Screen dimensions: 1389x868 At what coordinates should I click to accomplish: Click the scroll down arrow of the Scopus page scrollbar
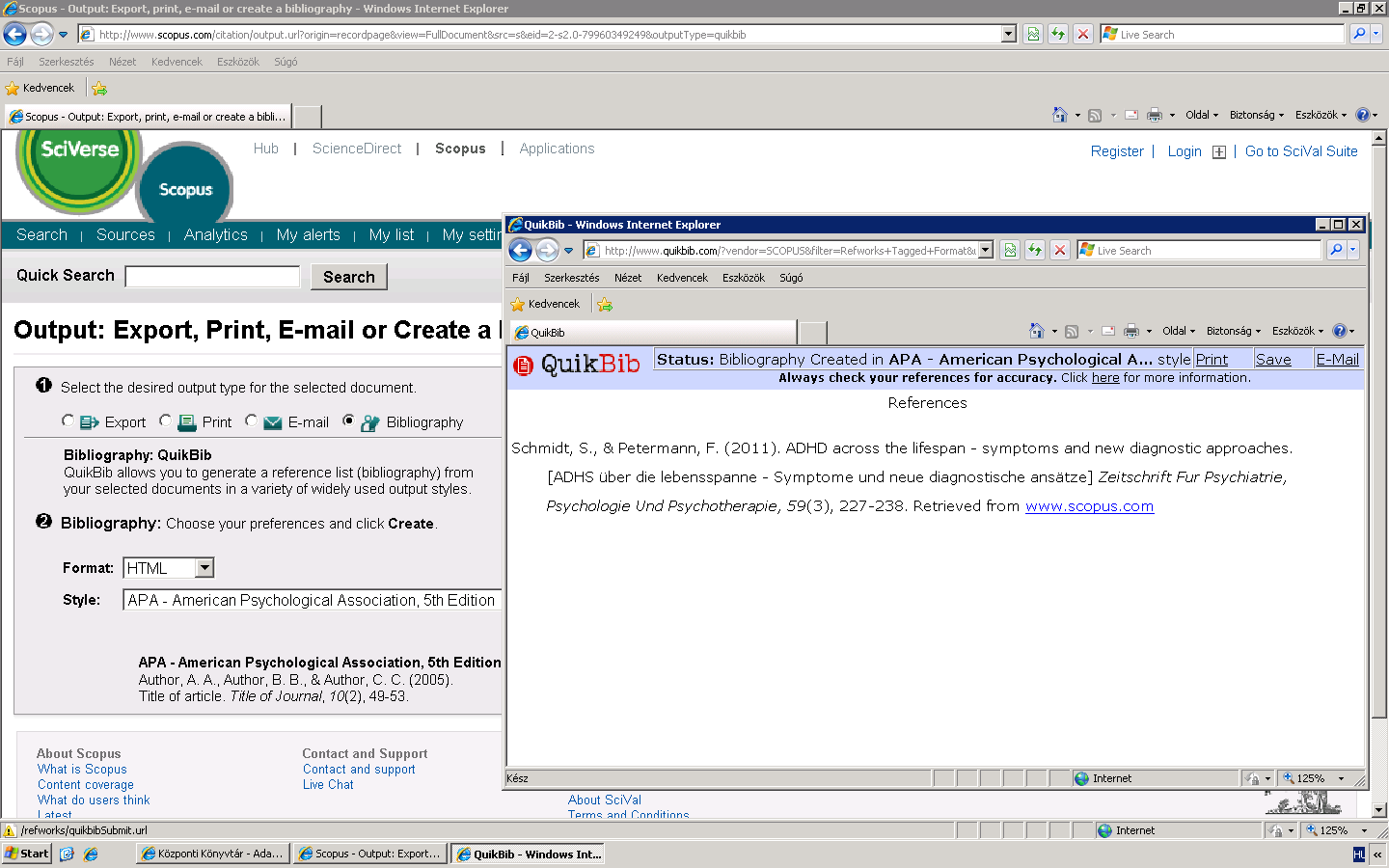[1379, 810]
